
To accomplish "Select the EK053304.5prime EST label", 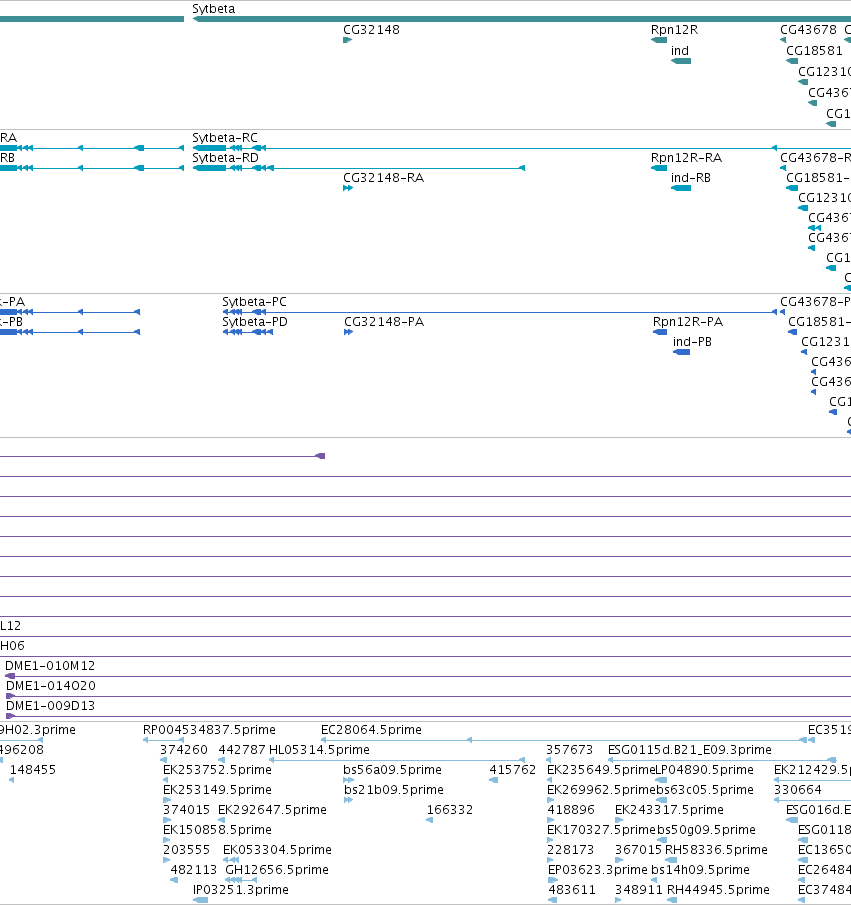I will click(x=277, y=850).
